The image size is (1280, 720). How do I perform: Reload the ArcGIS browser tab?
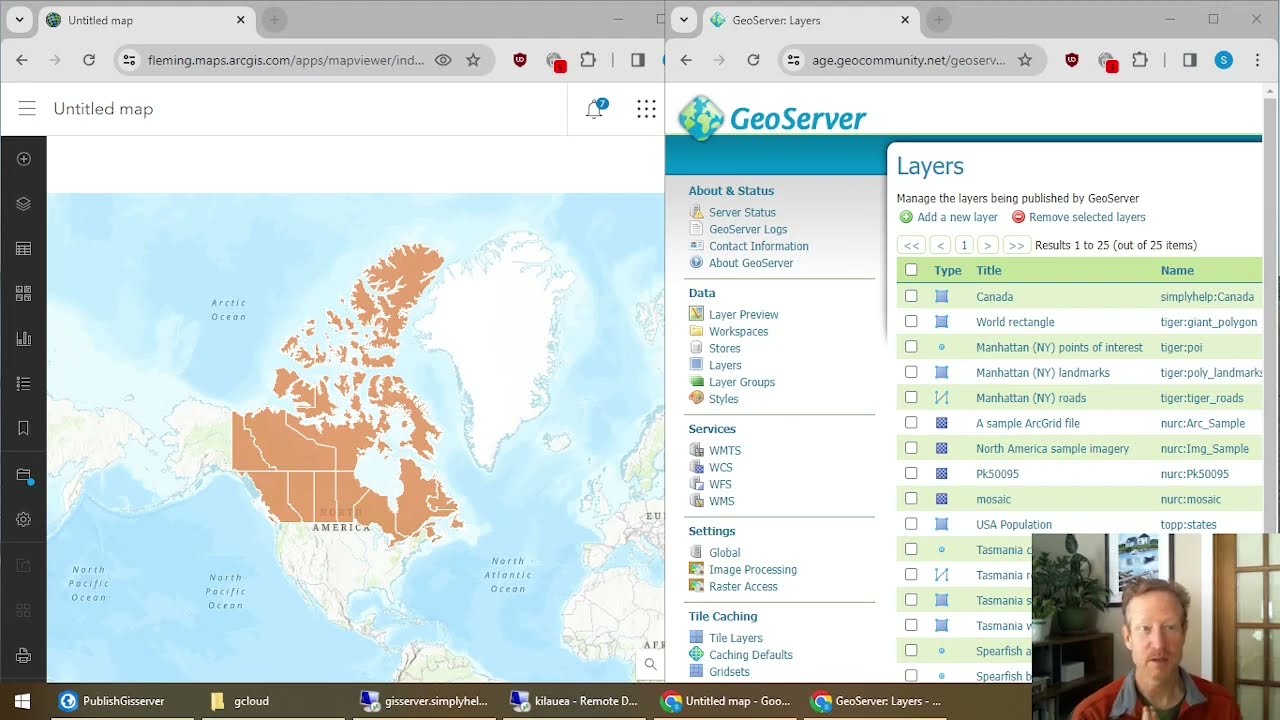pyautogui.click(x=89, y=60)
